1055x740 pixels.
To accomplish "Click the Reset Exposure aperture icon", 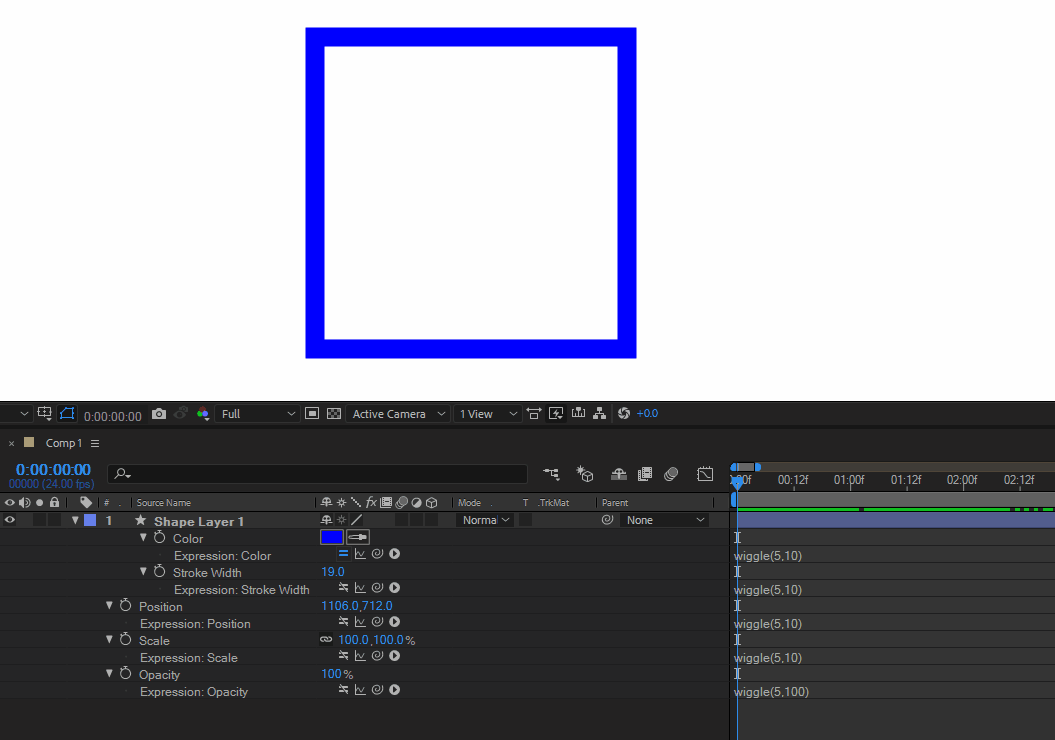I will click(624, 414).
